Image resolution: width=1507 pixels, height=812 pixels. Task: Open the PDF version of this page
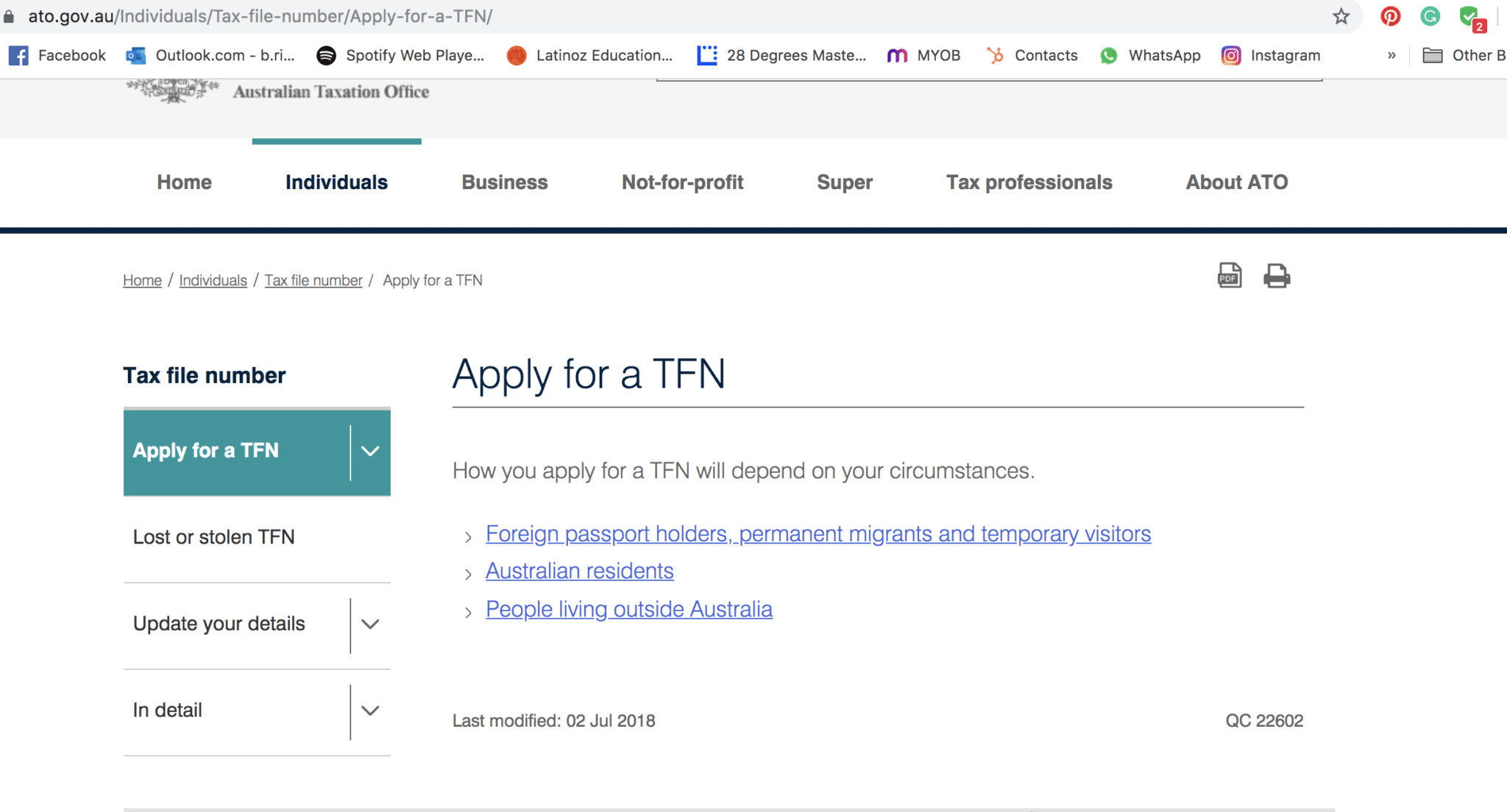[x=1229, y=276]
